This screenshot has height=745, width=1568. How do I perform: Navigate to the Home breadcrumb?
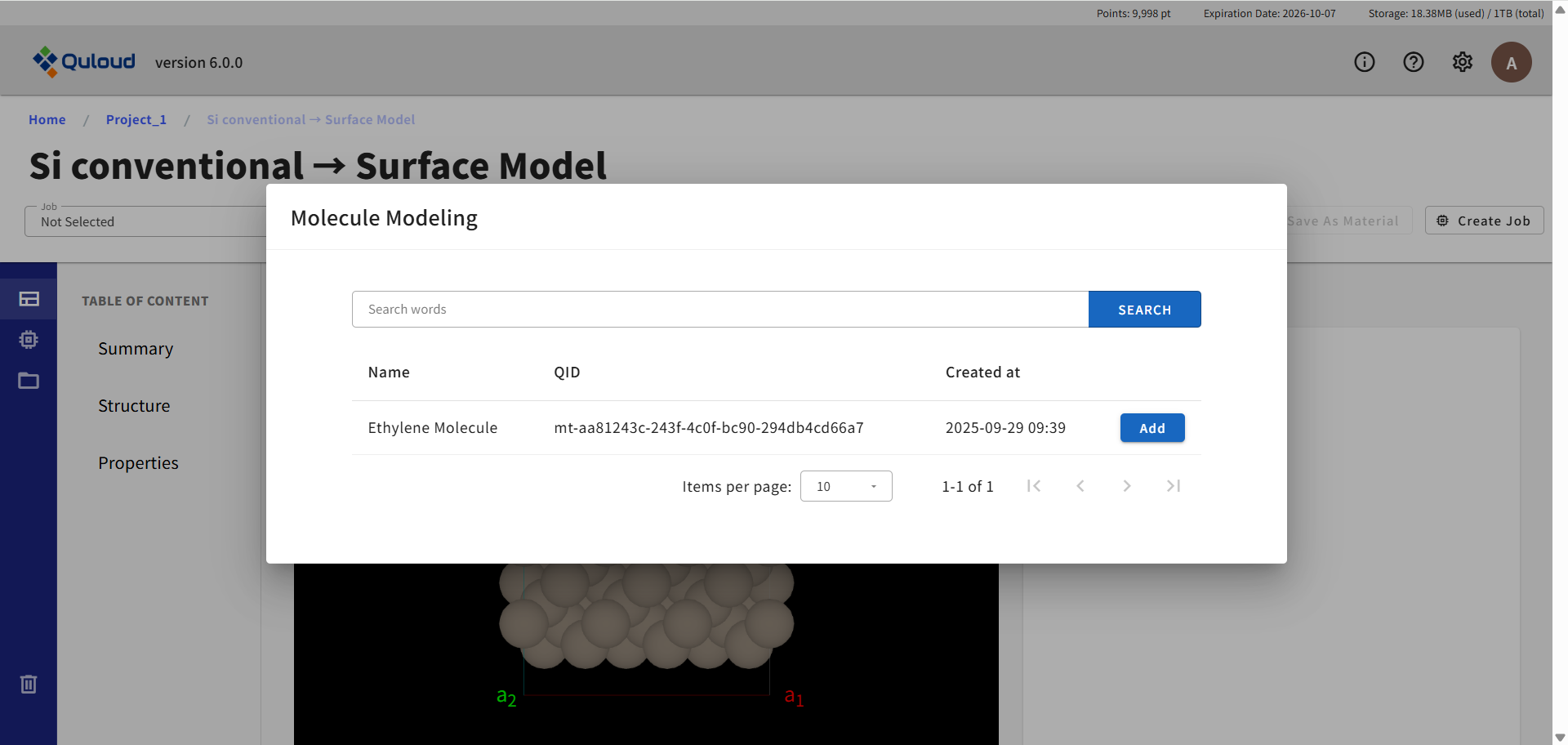(x=47, y=119)
